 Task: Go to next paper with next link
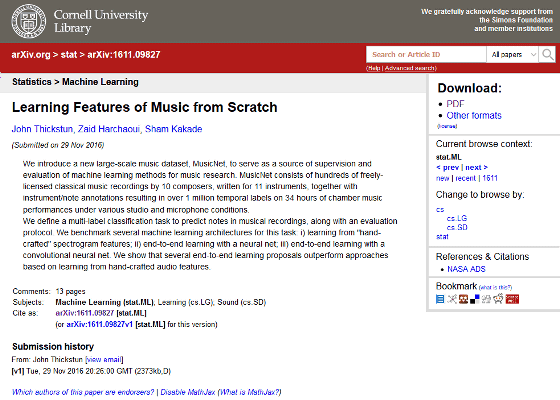click(x=476, y=167)
